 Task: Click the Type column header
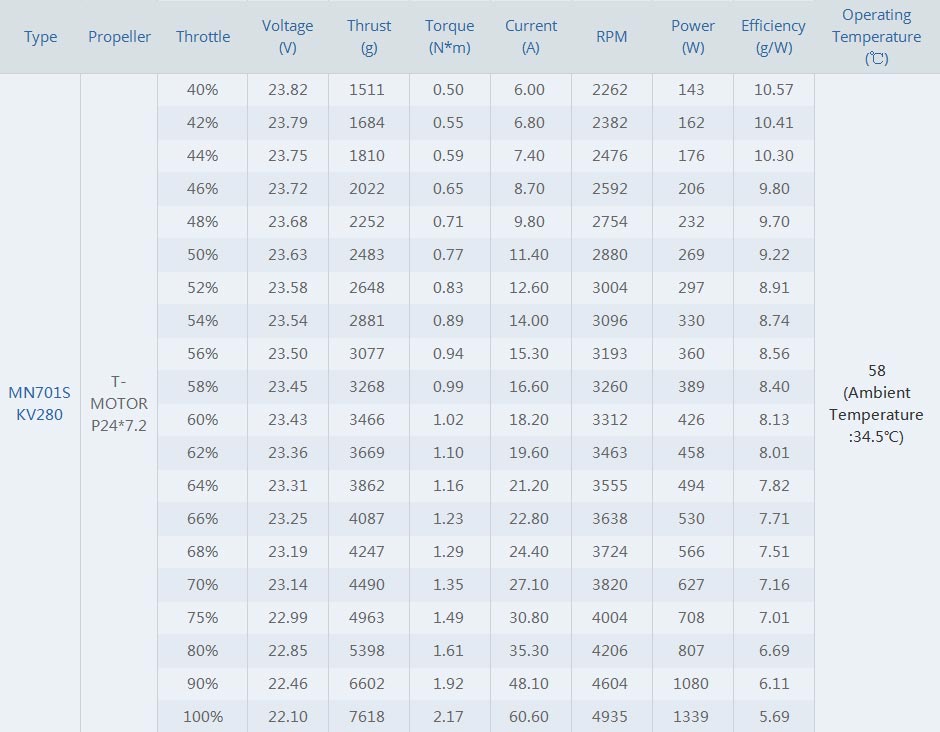(x=41, y=37)
